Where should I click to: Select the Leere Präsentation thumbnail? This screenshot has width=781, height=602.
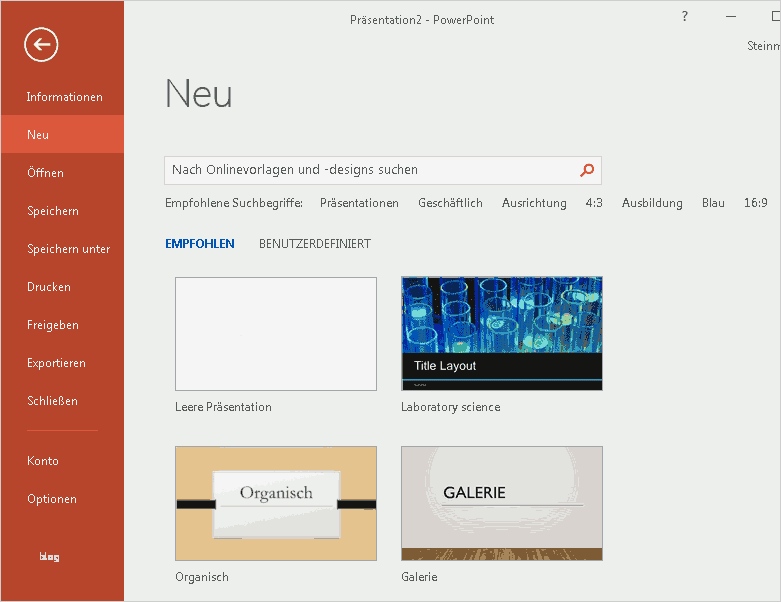coord(276,334)
